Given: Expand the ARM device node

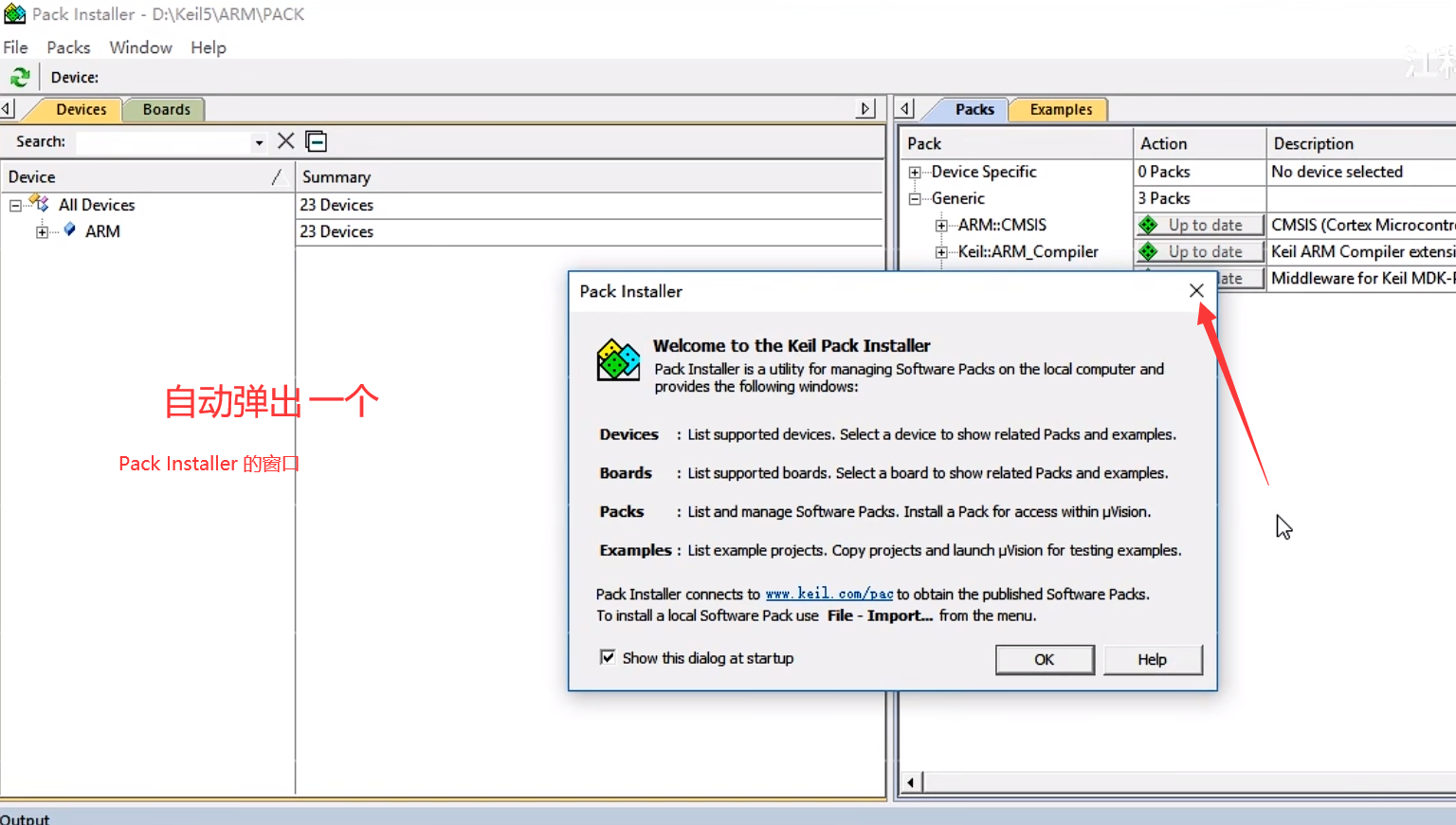Looking at the screenshot, I should (x=42, y=231).
